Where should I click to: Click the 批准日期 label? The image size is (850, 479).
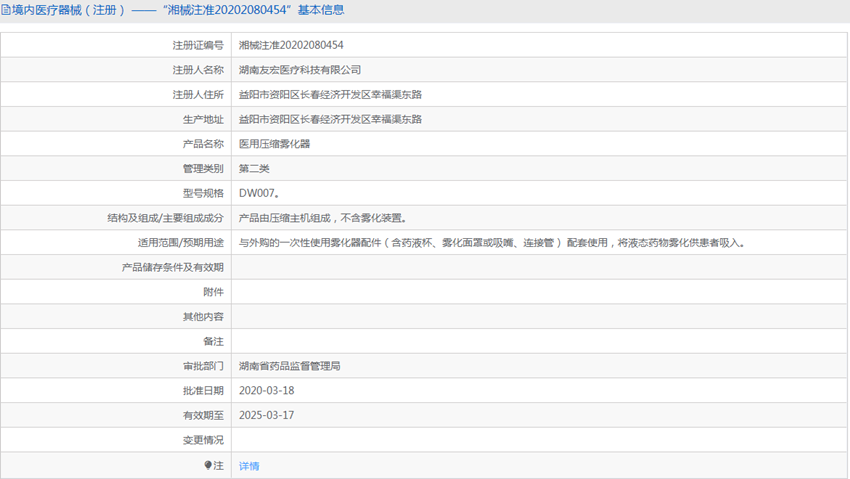[x=203, y=391]
